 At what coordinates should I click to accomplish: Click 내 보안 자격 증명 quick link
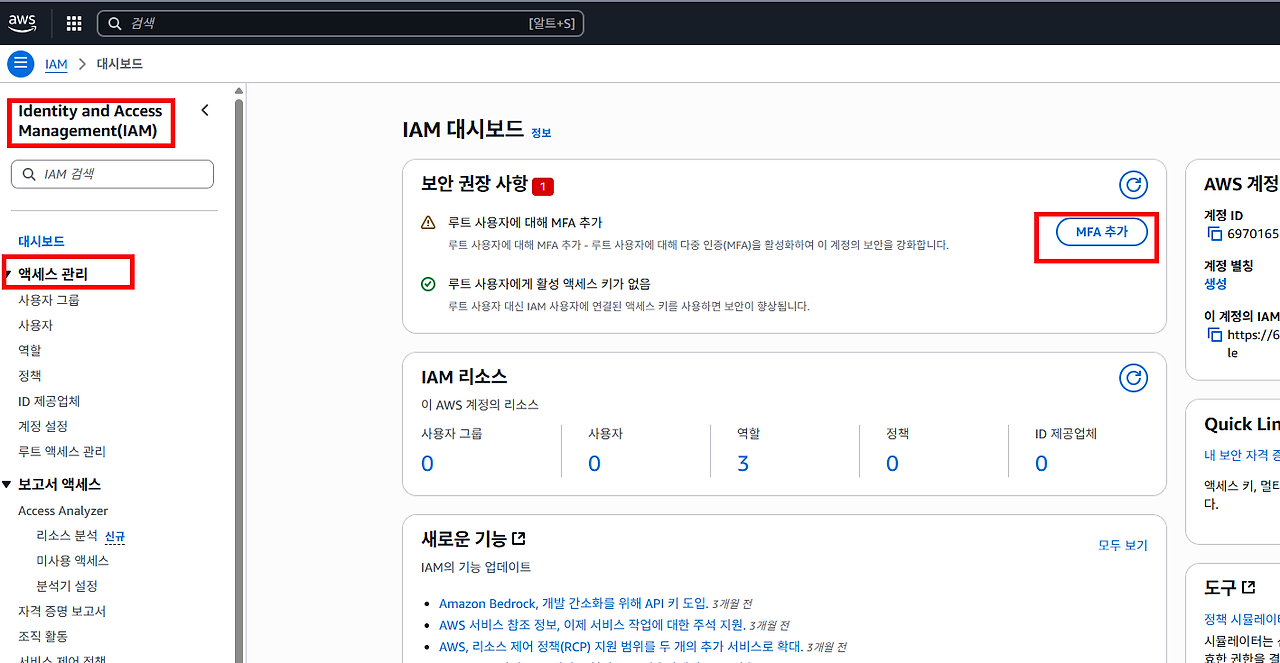[x=1242, y=456]
